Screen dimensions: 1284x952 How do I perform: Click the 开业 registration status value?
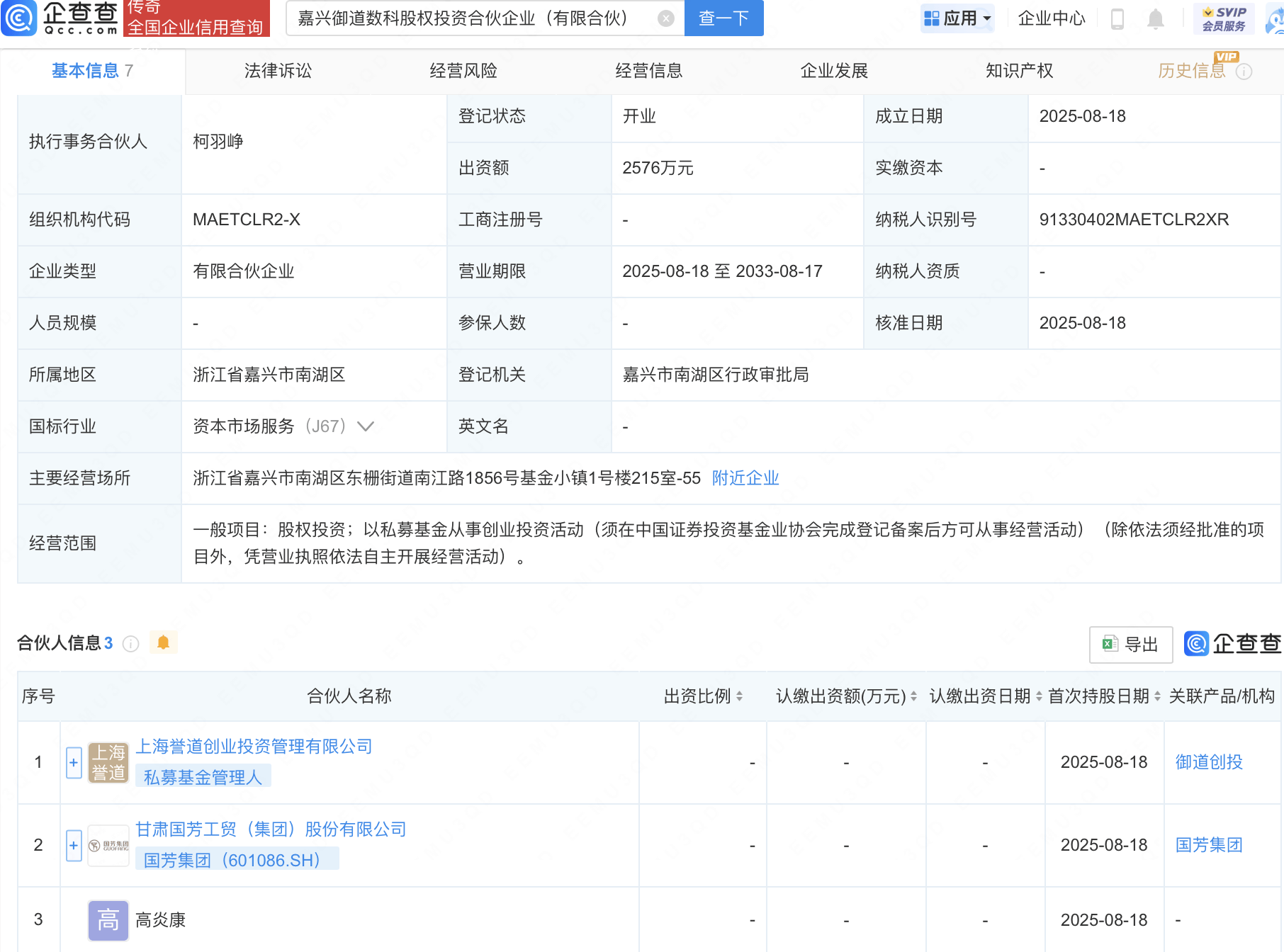(x=639, y=116)
